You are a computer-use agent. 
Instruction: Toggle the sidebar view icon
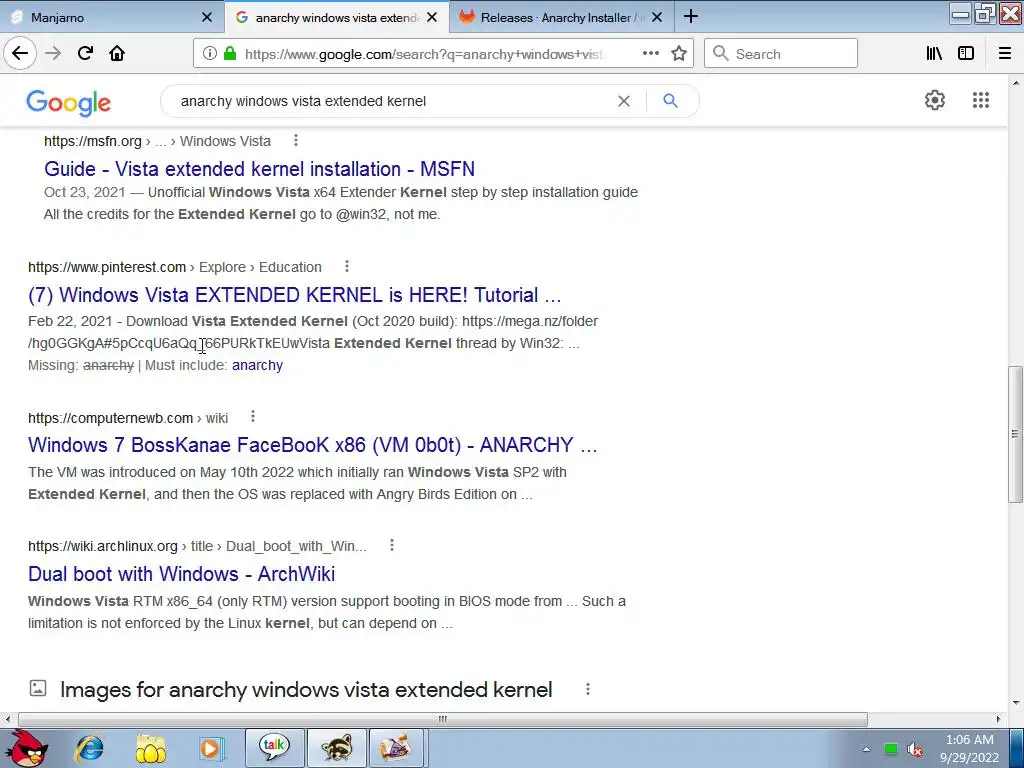[x=966, y=54]
